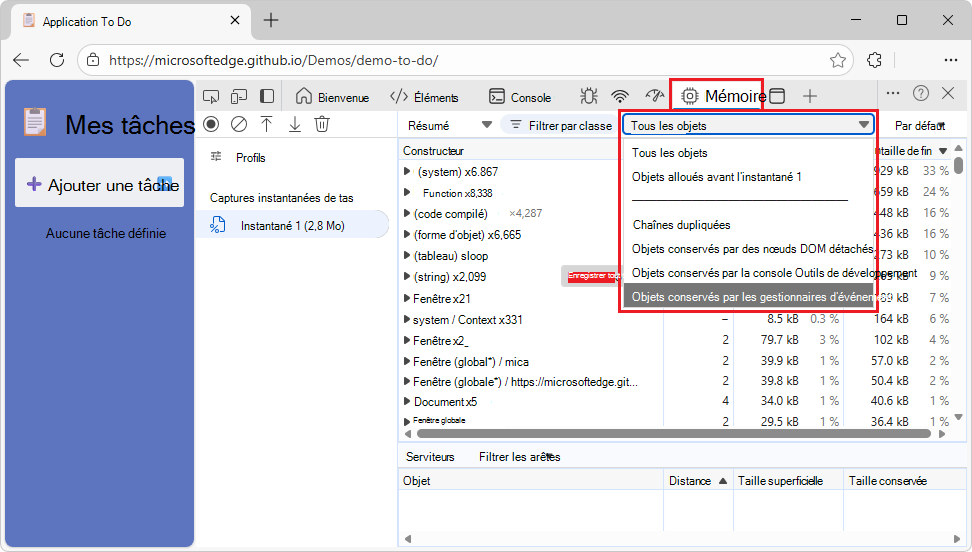Choose Objets conservés par des nœuds DOM détachés

point(749,249)
